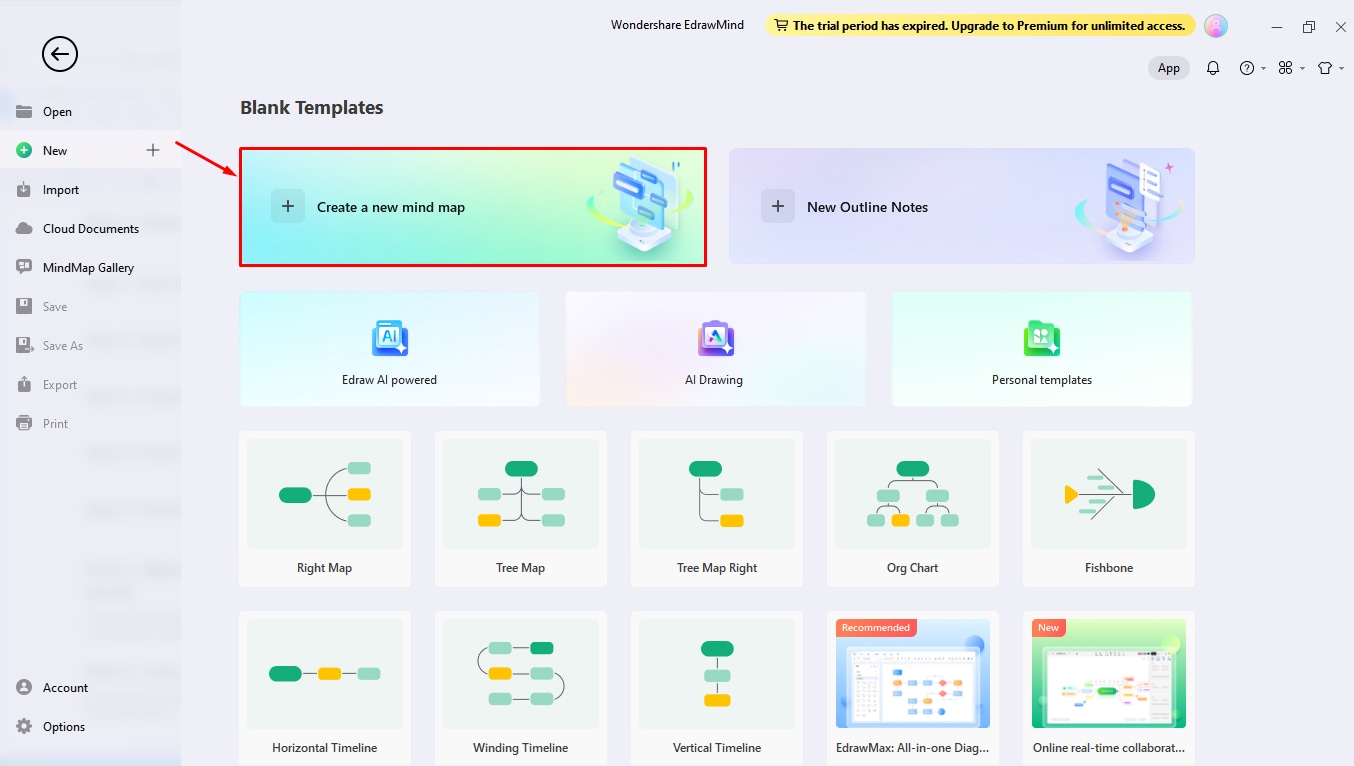Click Print in the sidebar
1354x766 pixels.
pyautogui.click(x=90, y=423)
